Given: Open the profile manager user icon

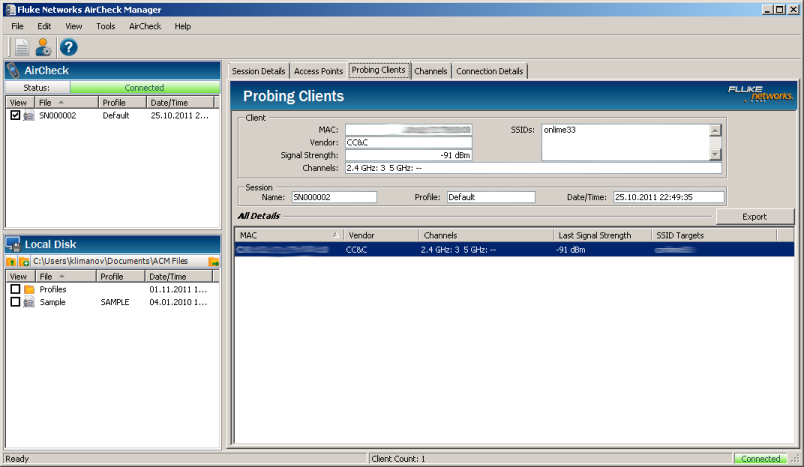Looking at the screenshot, I should point(43,48).
